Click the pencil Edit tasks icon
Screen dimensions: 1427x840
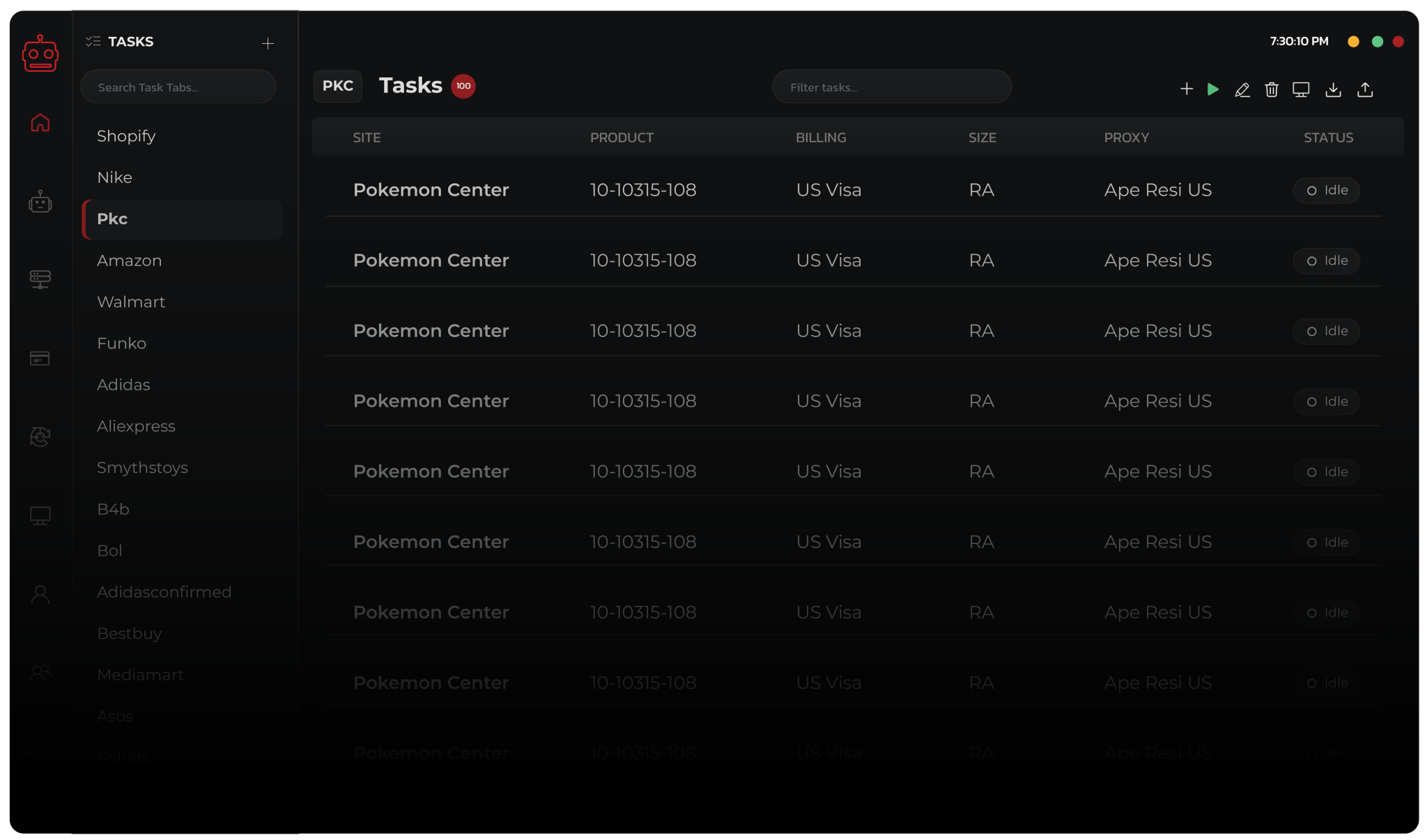1242,90
